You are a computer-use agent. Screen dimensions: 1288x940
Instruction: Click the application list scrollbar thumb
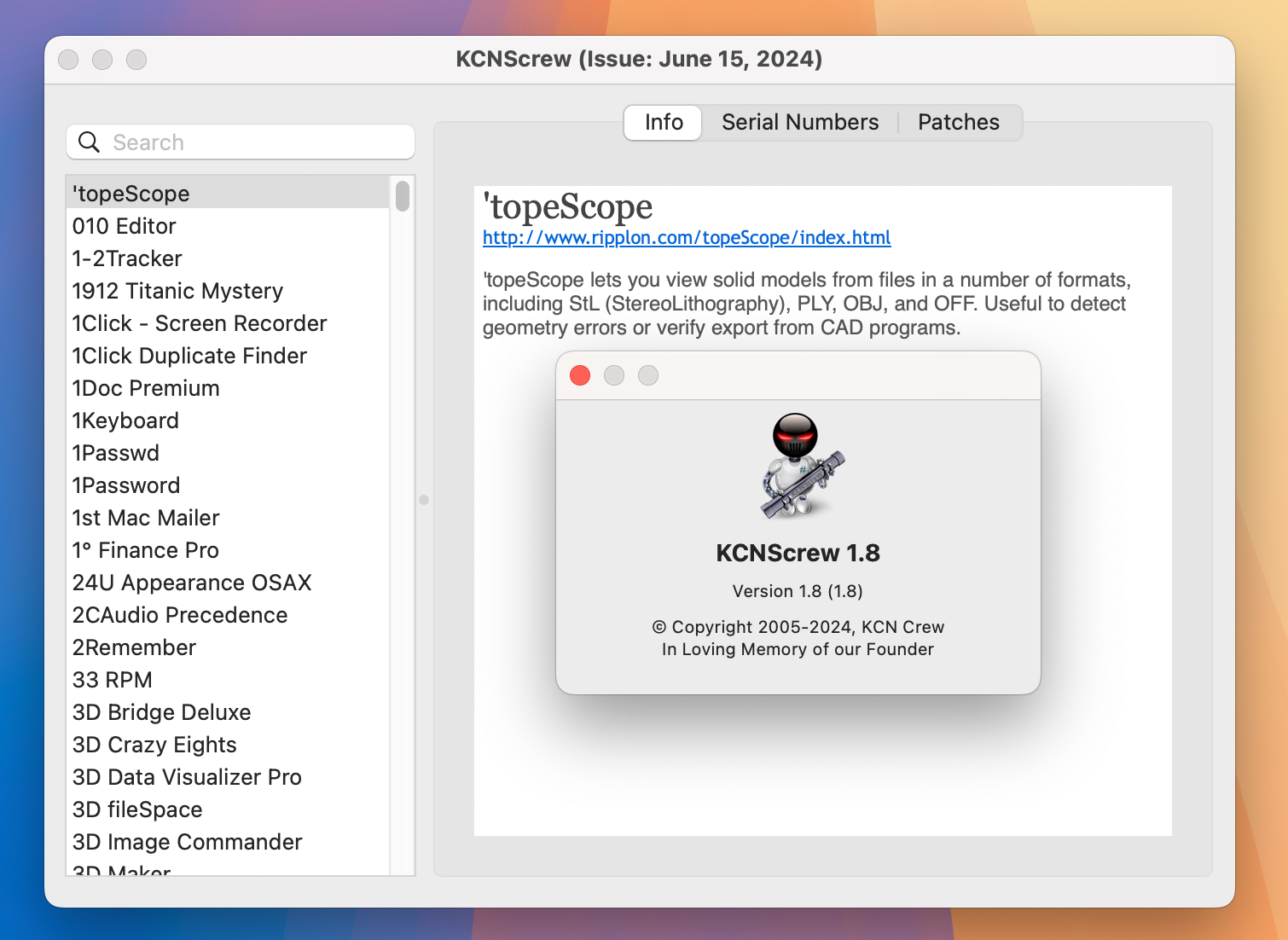pyautogui.click(x=403, y=195)
